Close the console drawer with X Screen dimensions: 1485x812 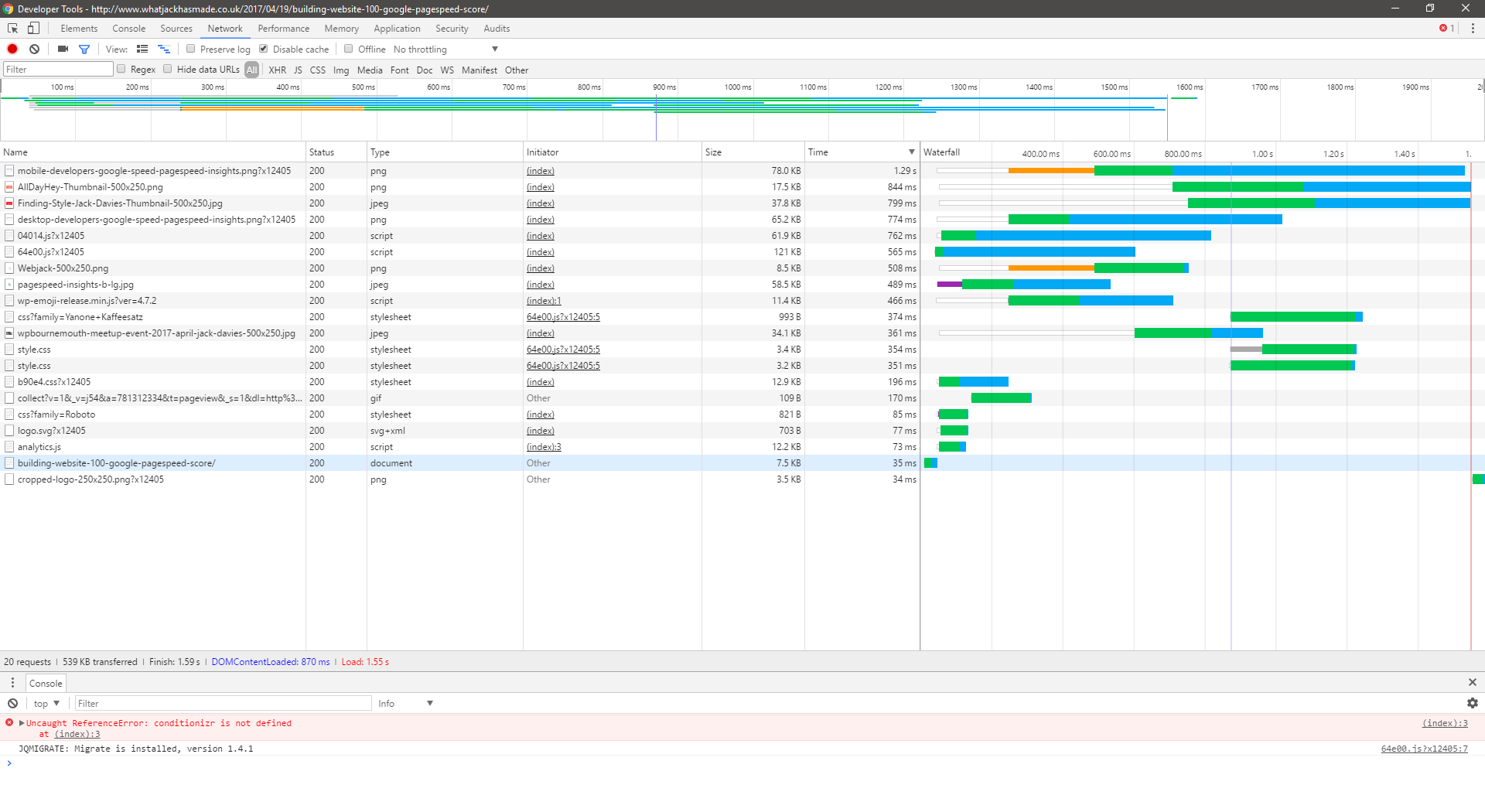click(1473, 682)
